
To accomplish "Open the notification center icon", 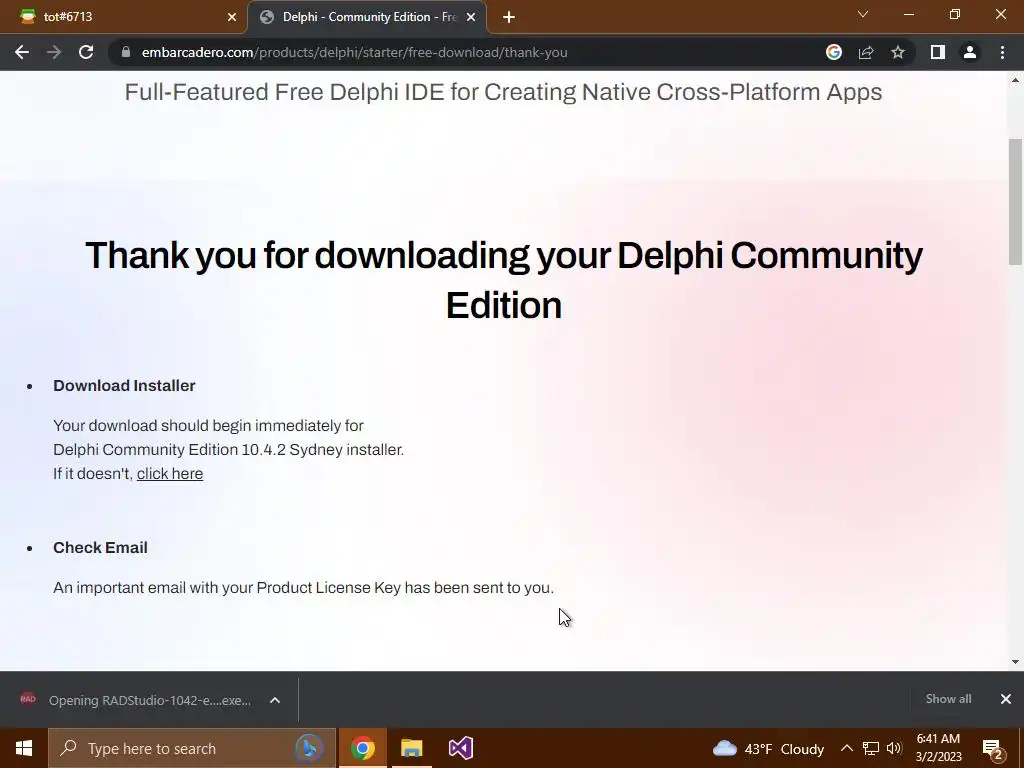I will click(x=993, y=749).
